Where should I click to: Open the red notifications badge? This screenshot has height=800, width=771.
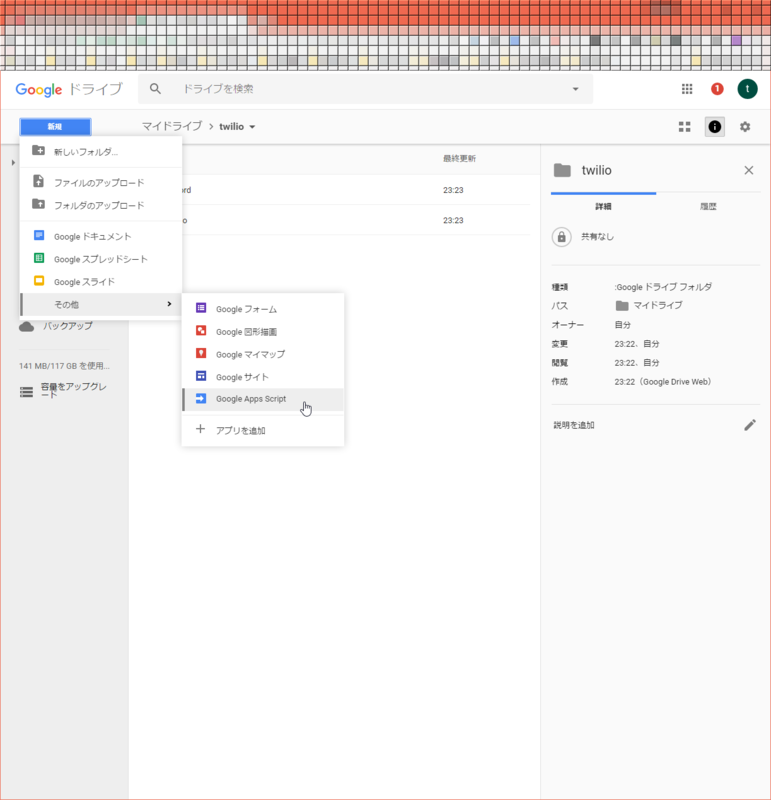717,89
